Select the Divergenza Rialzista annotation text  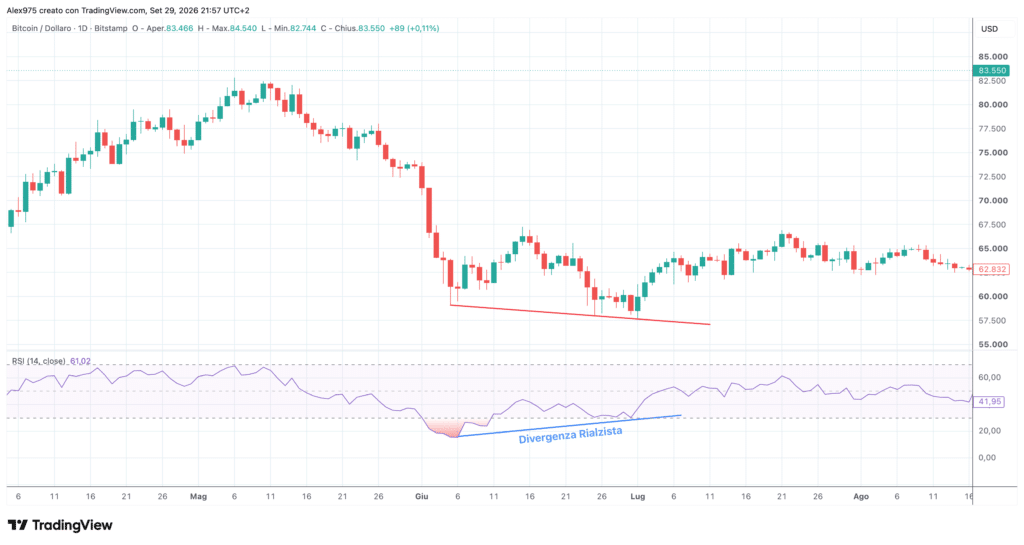coord(570,435)
